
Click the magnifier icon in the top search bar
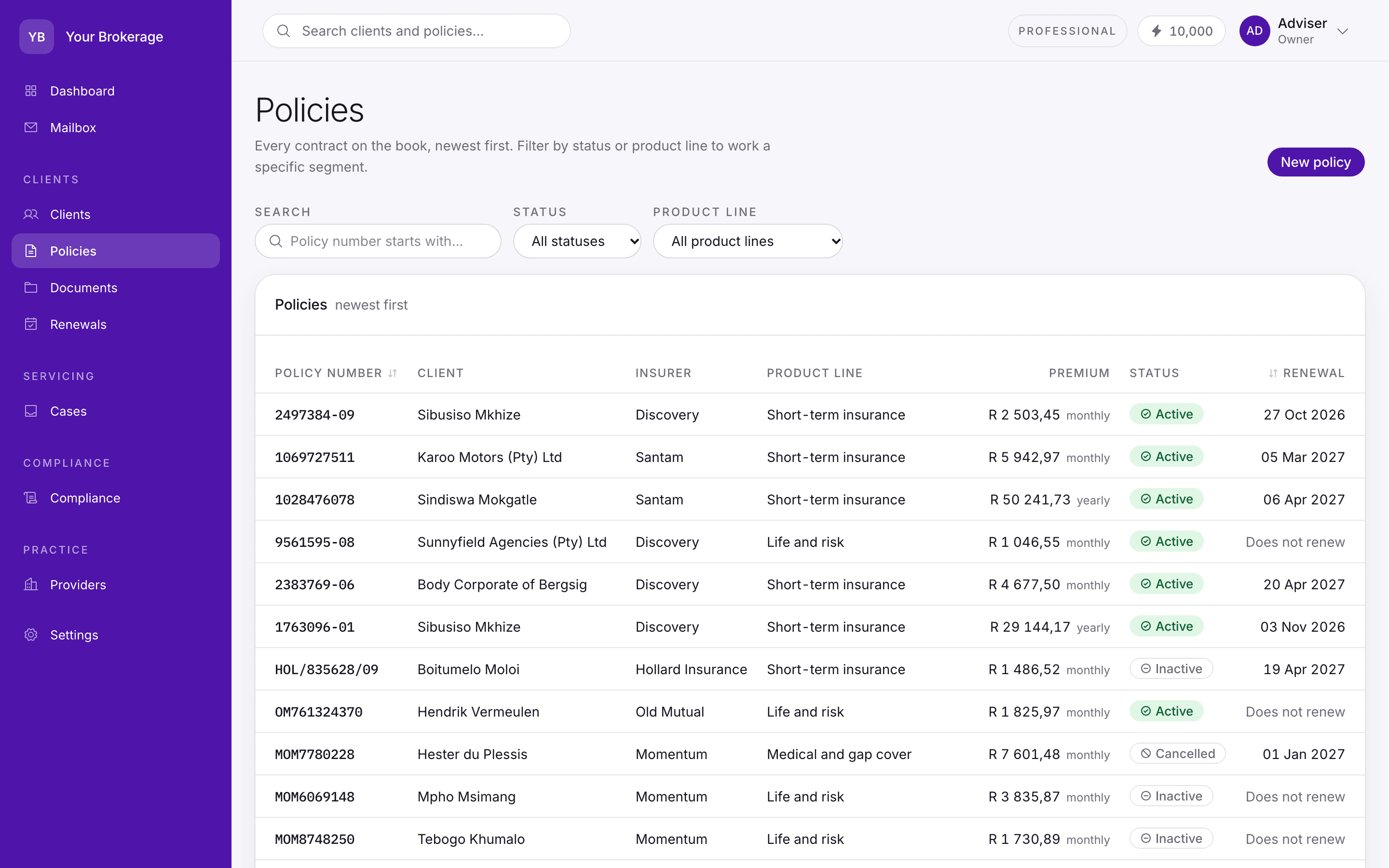tap(284, 31)
